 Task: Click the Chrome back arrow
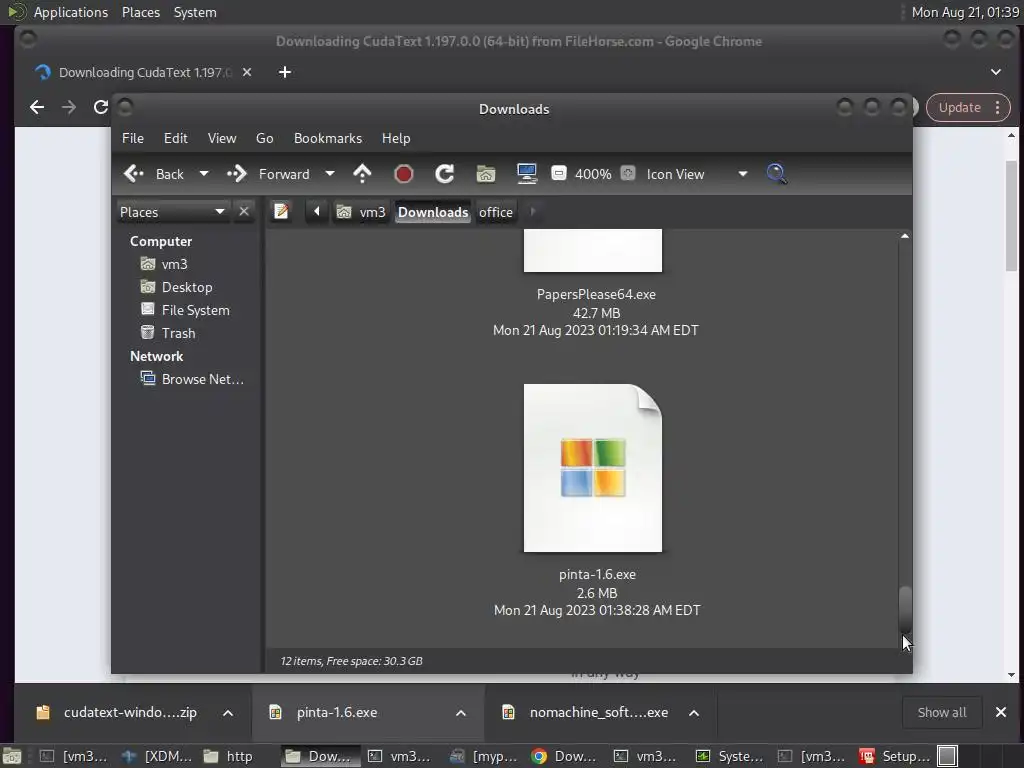pyautogui.click(x=37, y=107)
